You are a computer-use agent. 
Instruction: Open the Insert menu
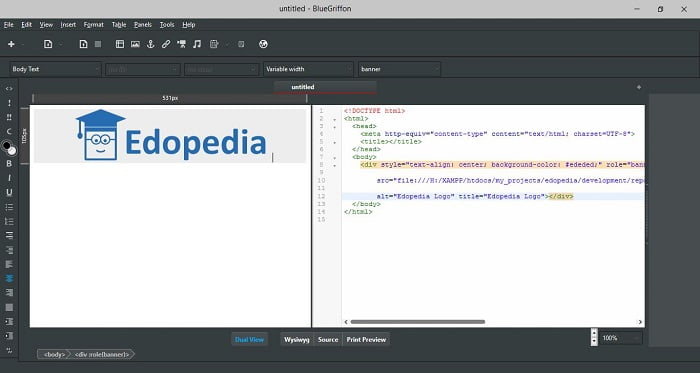tap(68, 25)
